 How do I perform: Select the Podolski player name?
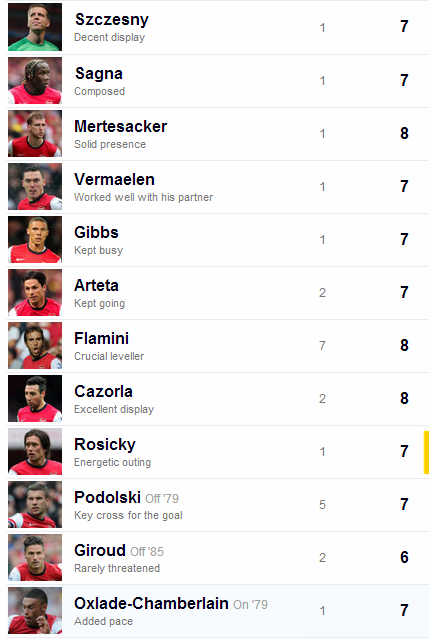[x=108, y=497]
